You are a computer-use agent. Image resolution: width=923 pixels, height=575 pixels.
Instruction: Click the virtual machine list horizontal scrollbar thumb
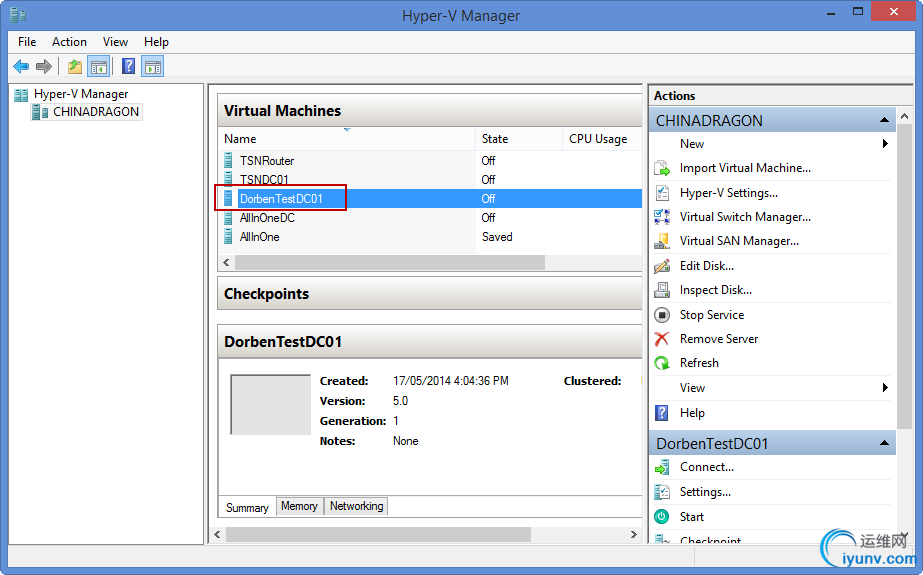click(x=390, y=262)
